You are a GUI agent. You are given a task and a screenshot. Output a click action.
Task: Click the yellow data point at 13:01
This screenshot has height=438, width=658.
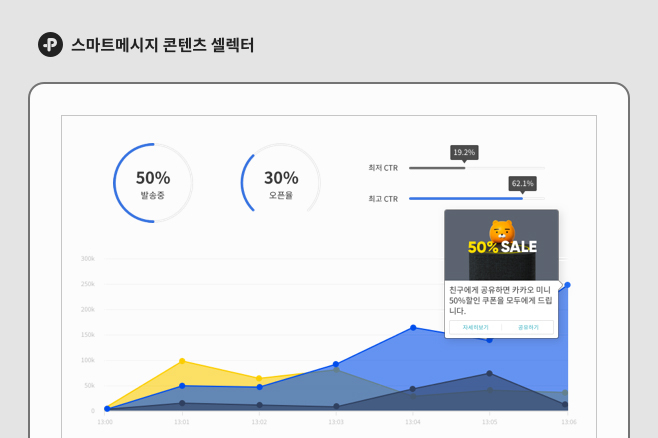[x=182, y=361]
